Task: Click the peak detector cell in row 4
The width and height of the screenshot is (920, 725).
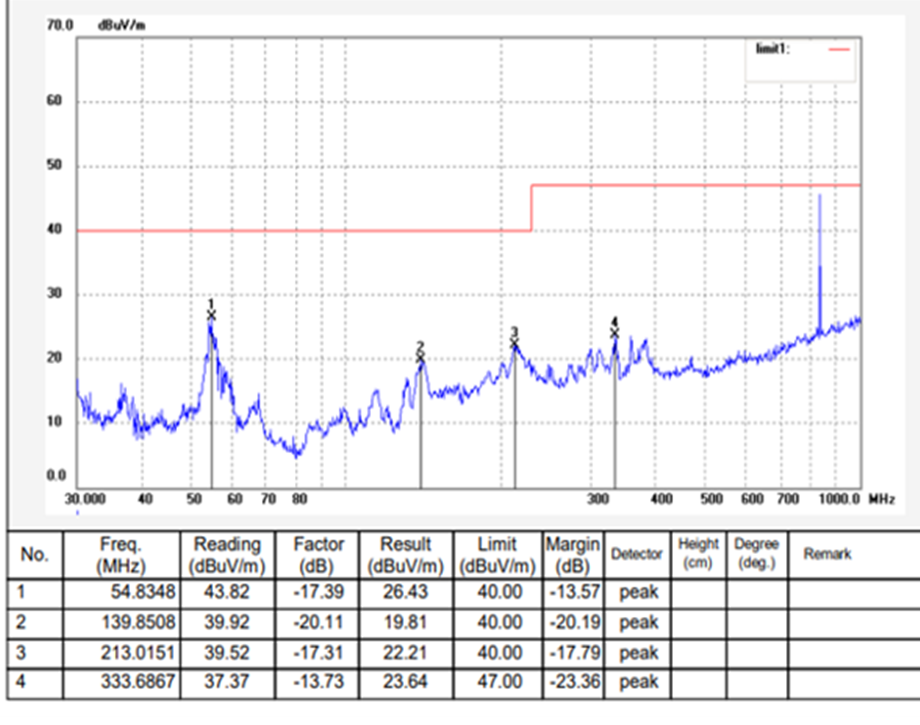Action: (x=638, y=683)
